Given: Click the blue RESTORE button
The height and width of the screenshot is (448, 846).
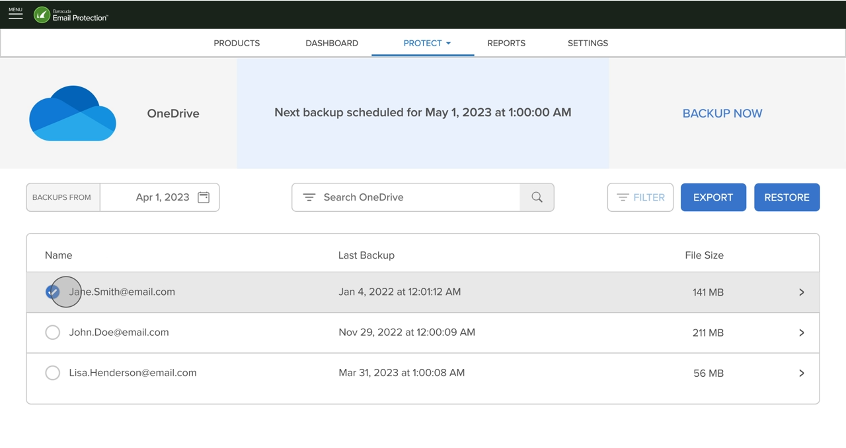Looking at the screenshot, I should tap(786, 198).
